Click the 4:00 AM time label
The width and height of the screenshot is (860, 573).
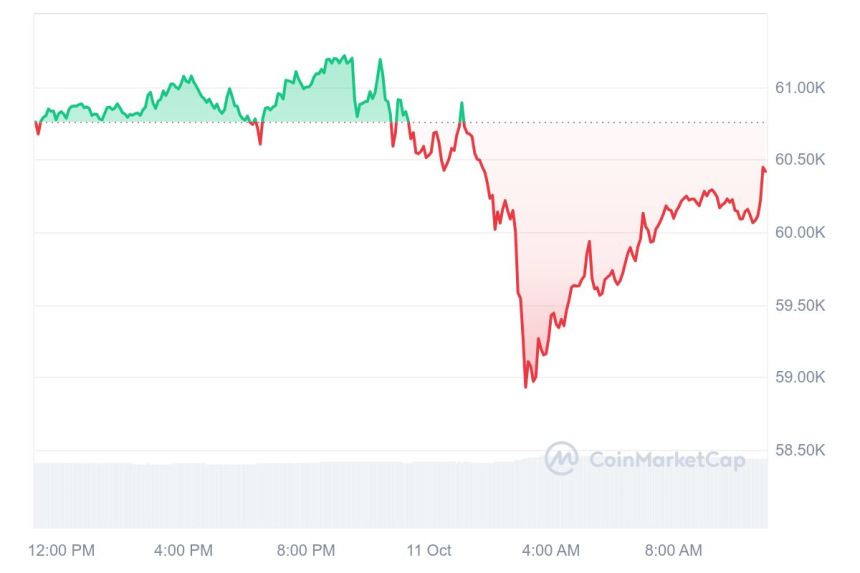(551, 550)
